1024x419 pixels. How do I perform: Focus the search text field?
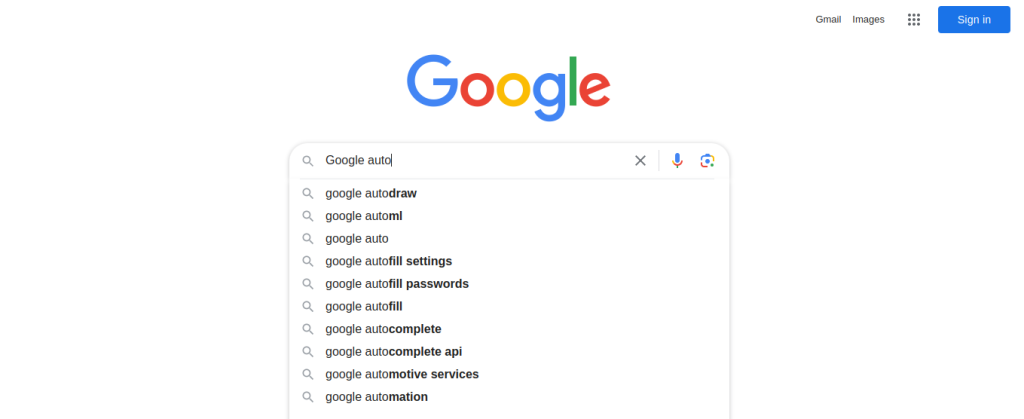tap(475, 161)
